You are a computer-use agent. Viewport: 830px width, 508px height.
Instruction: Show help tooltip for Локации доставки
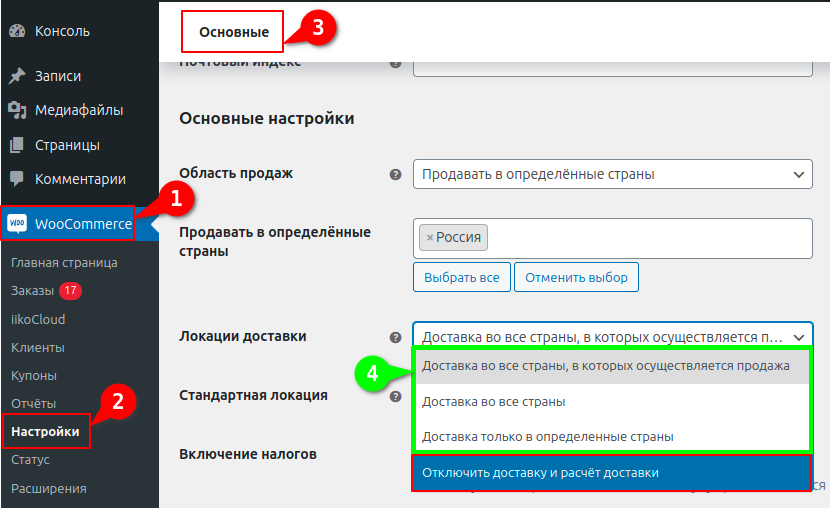395,337
